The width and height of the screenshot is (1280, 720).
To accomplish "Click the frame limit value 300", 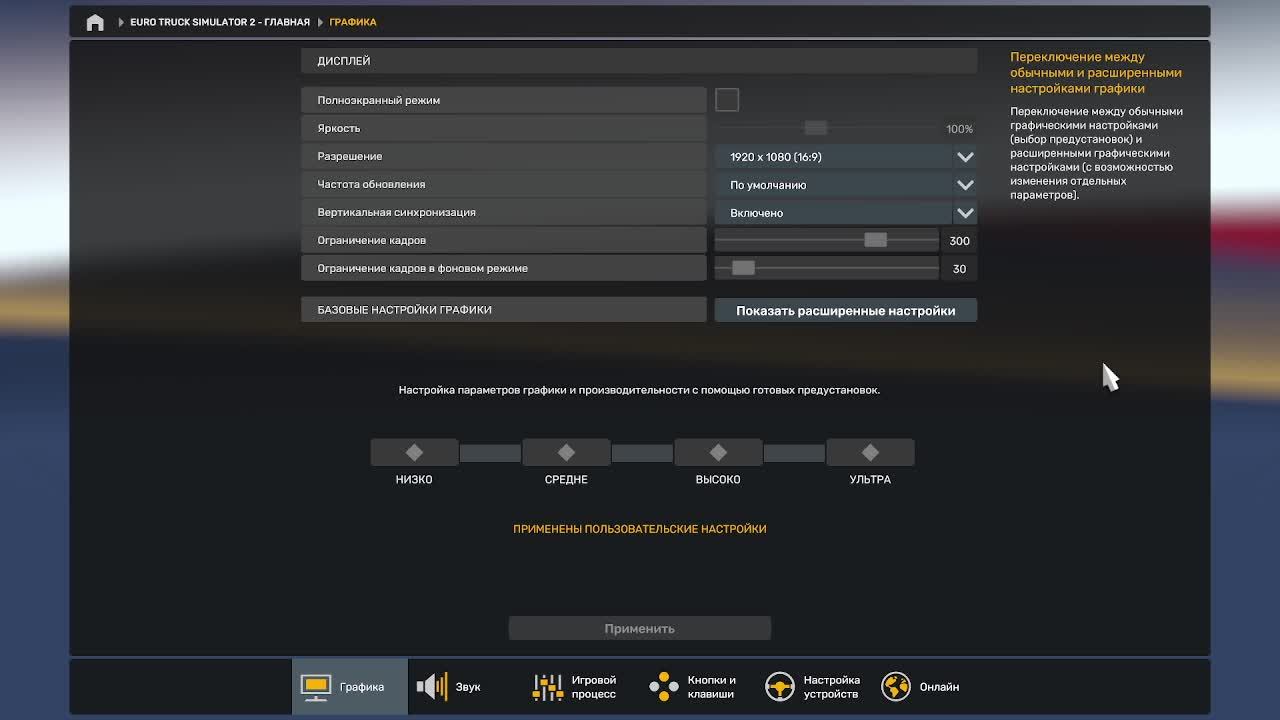I will (960, 241).
